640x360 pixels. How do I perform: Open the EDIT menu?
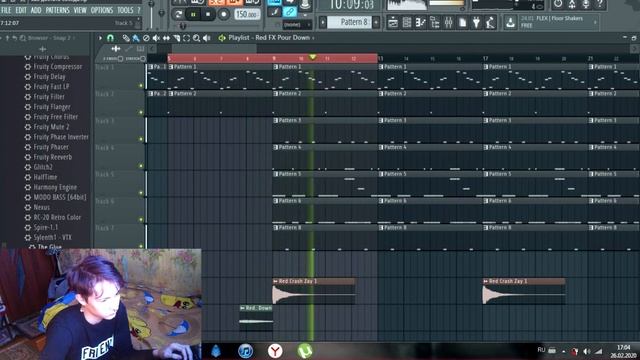click(x=21, y=10)
